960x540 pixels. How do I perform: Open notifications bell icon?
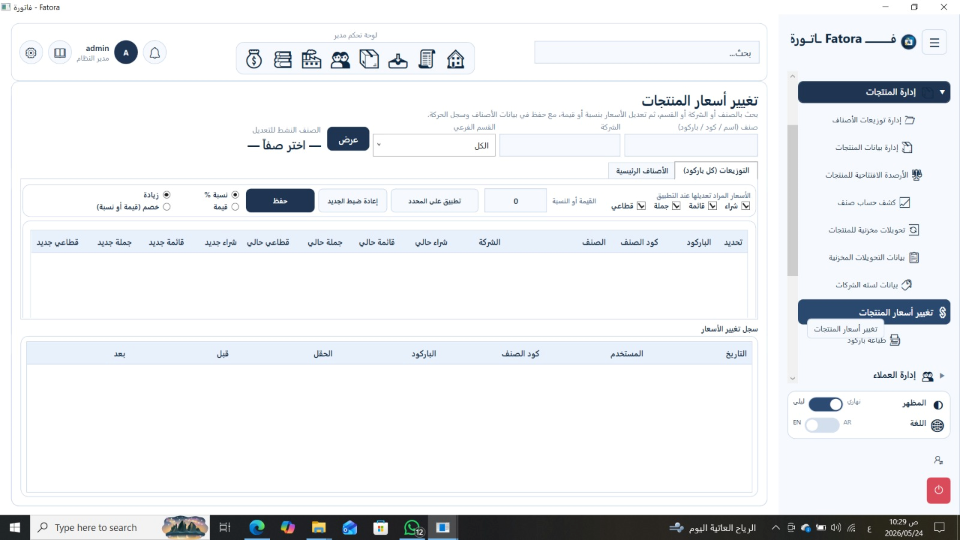155,53
